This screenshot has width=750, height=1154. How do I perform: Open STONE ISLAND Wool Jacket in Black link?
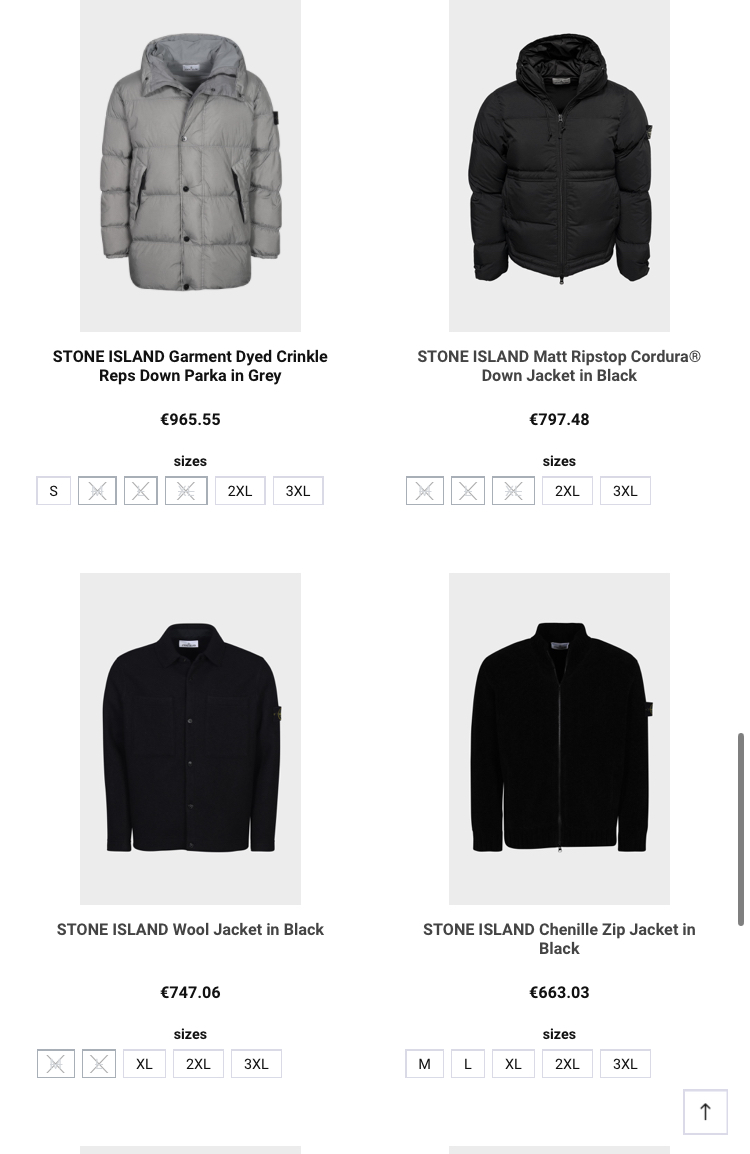coord(190,930)
